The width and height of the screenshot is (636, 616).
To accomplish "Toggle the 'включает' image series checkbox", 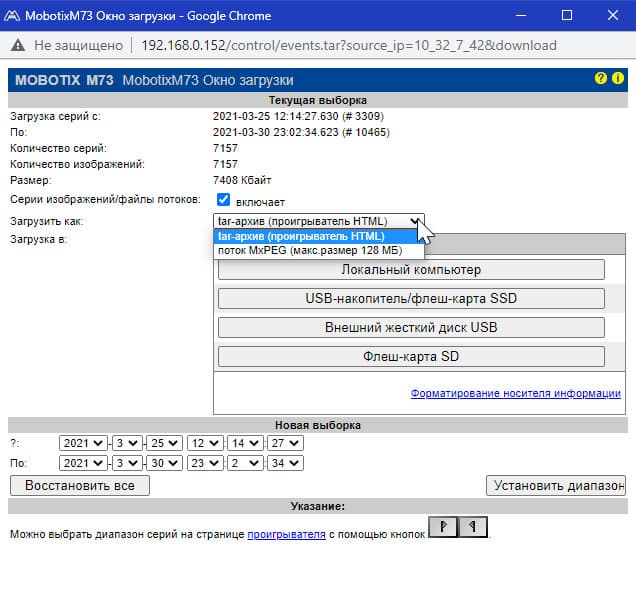I will coord(223,200).
